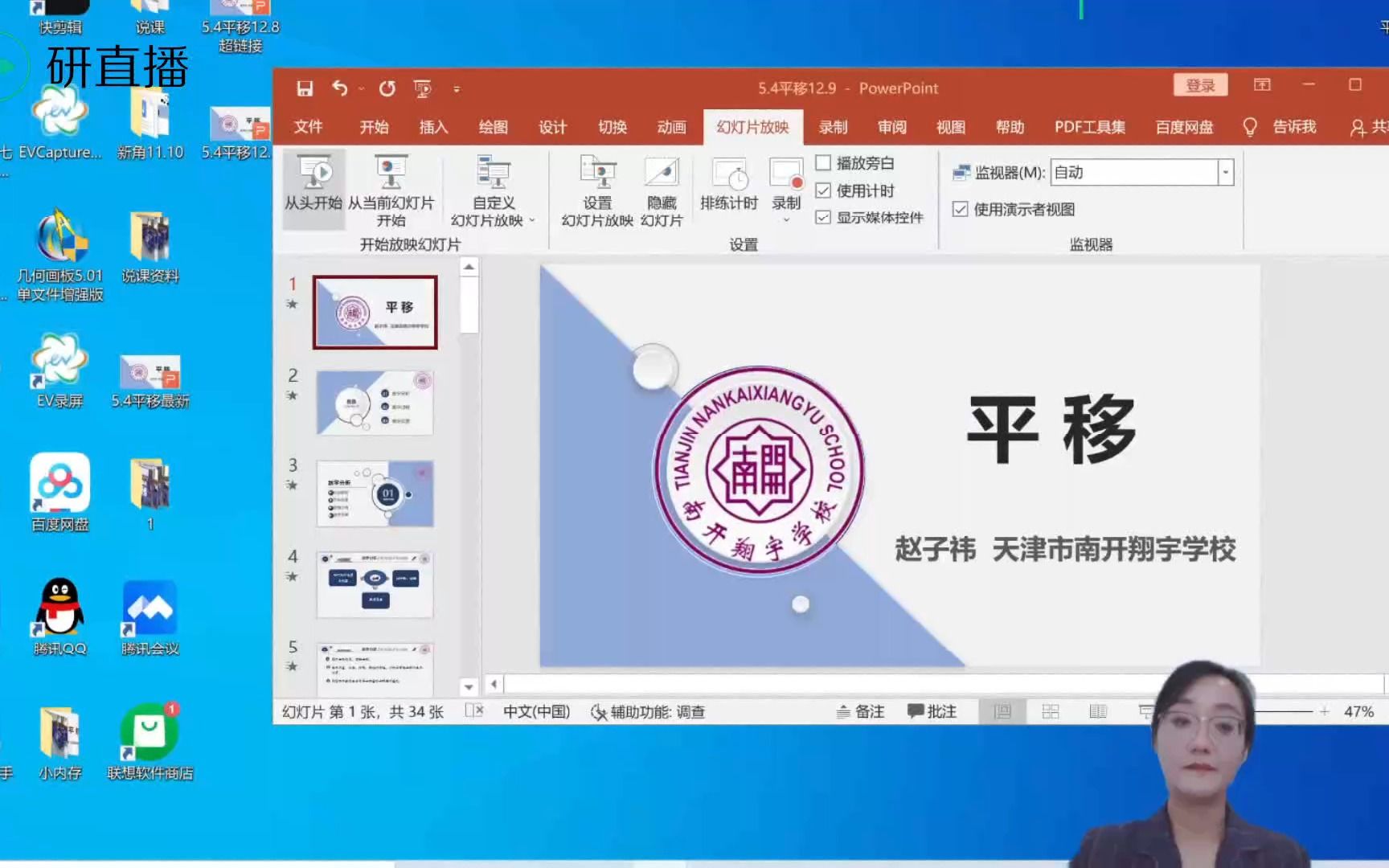Click the spell check icon in status bar
The width and height of the screenshot is (1389, 868).
(474, 710)
